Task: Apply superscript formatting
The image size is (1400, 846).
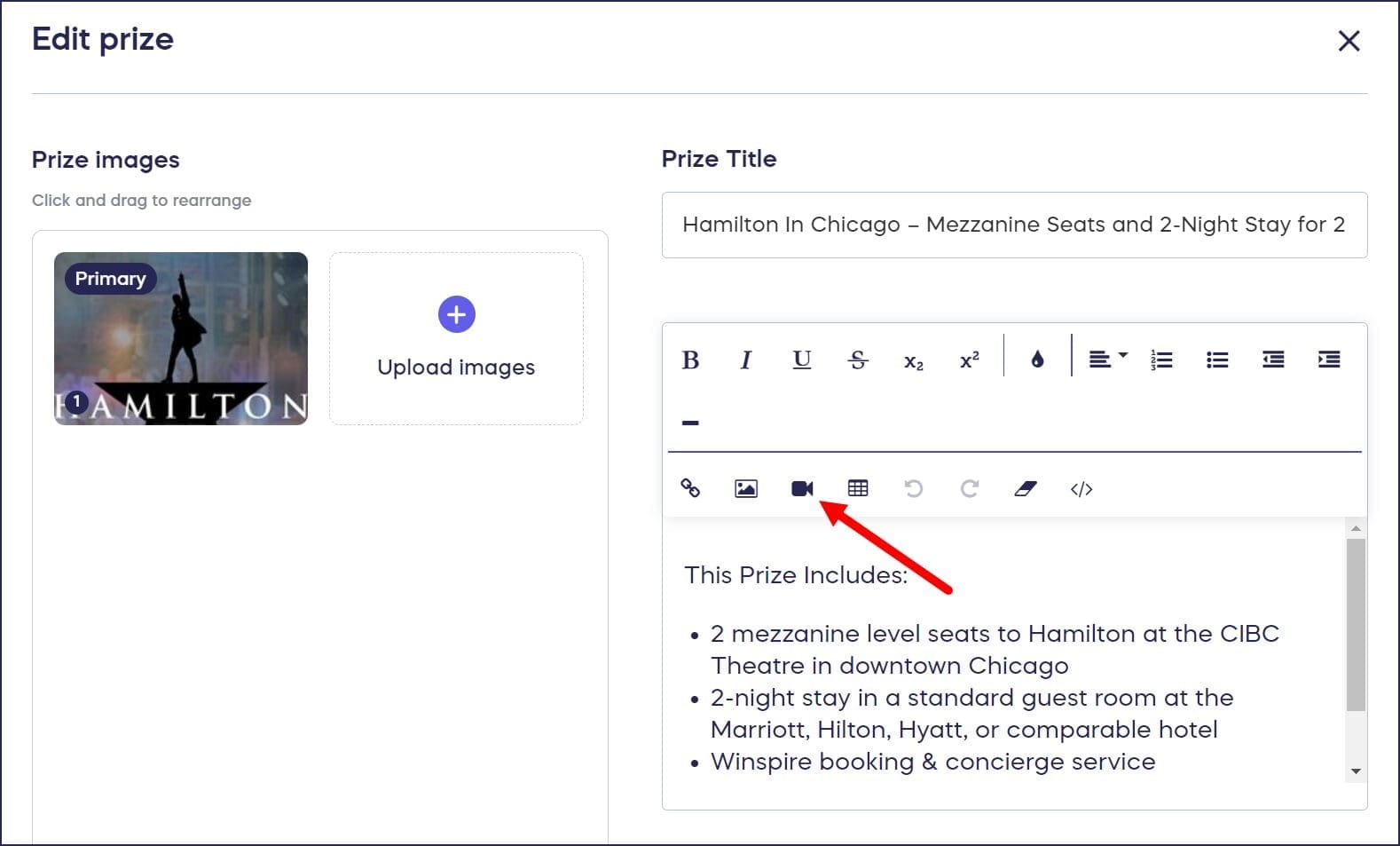Action: pos(970,360)
